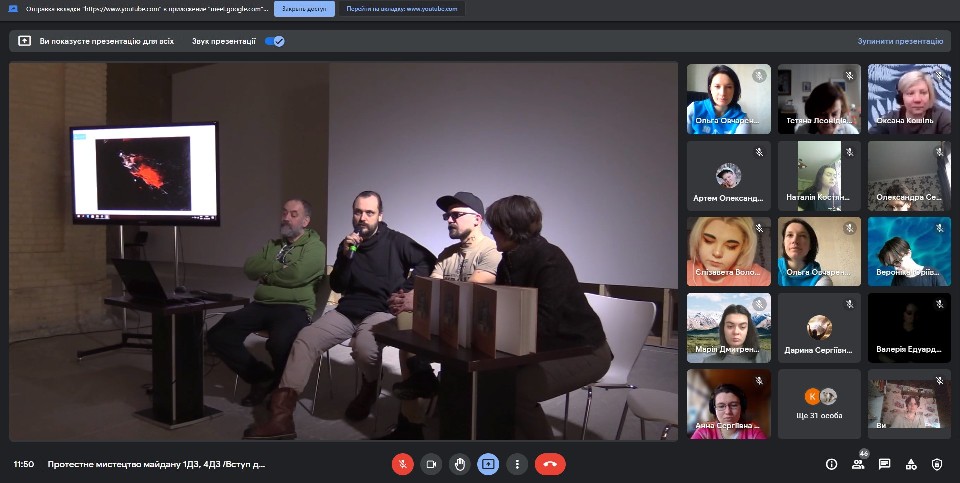
Task: Click muted mic icon on Анна Сергіївна tile
Action: (x=759, y=380)
